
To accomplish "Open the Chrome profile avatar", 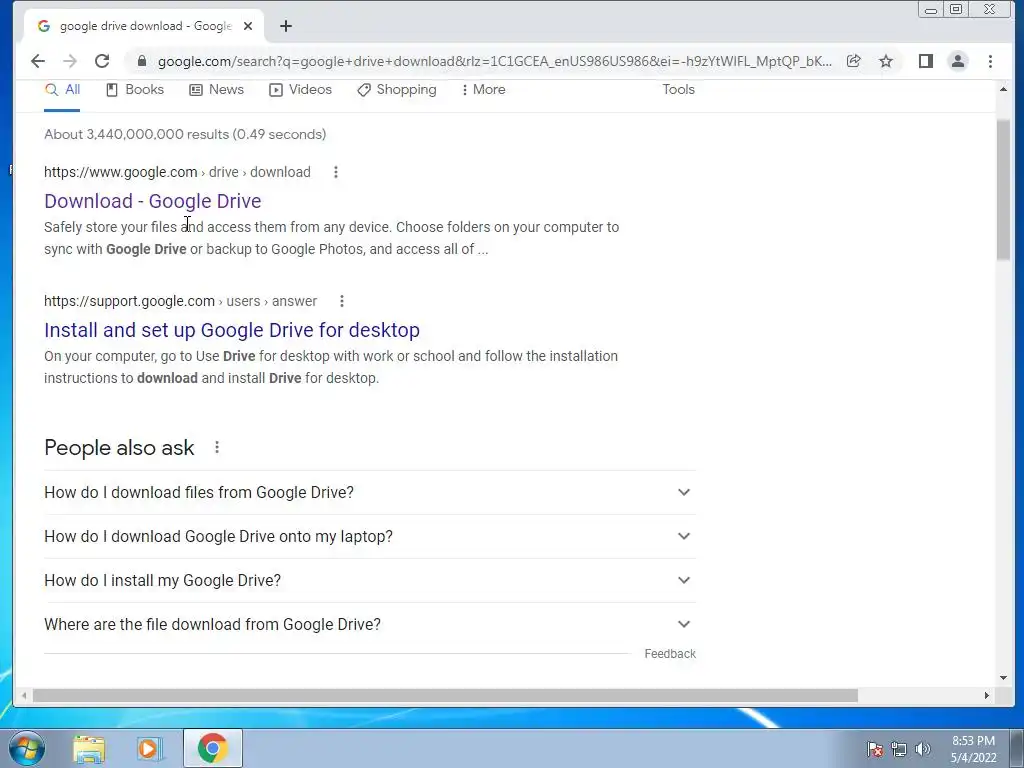I will pos(958,61).
